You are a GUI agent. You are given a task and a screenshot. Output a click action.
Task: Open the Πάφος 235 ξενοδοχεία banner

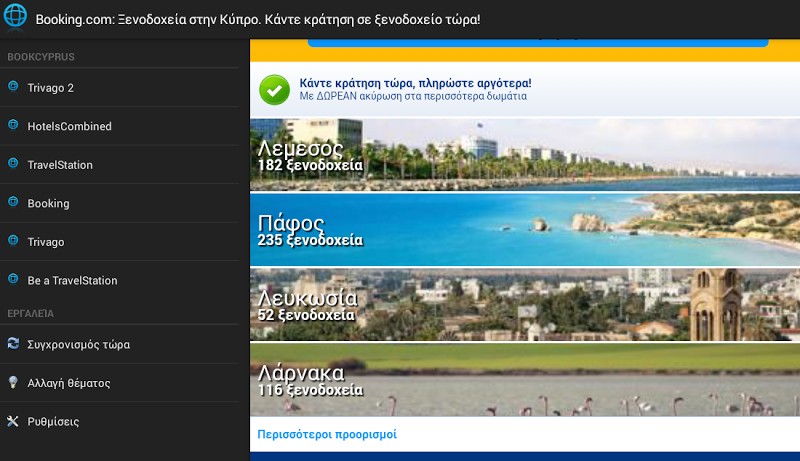point(525,229)
